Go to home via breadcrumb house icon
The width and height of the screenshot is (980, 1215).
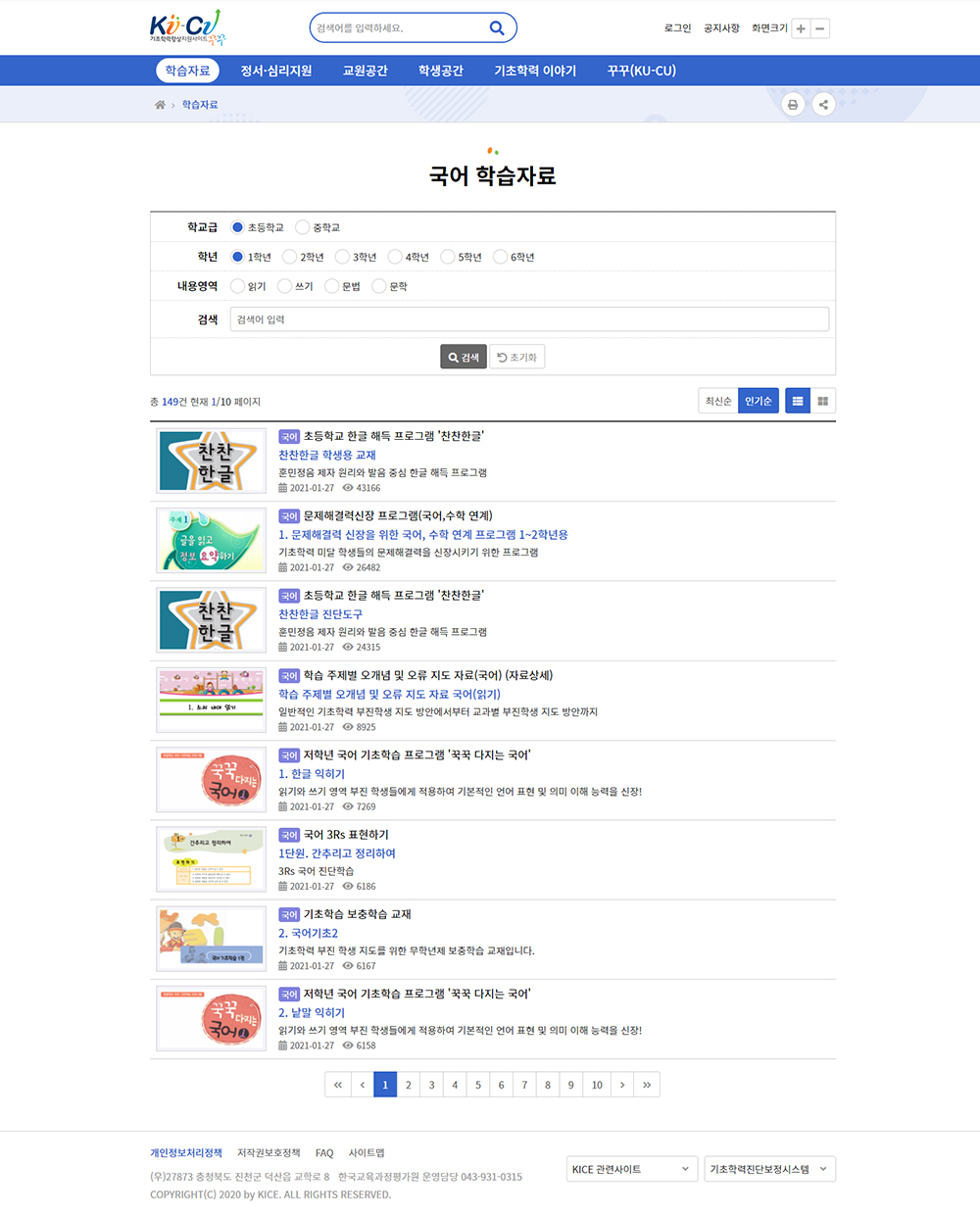point(160,105)
